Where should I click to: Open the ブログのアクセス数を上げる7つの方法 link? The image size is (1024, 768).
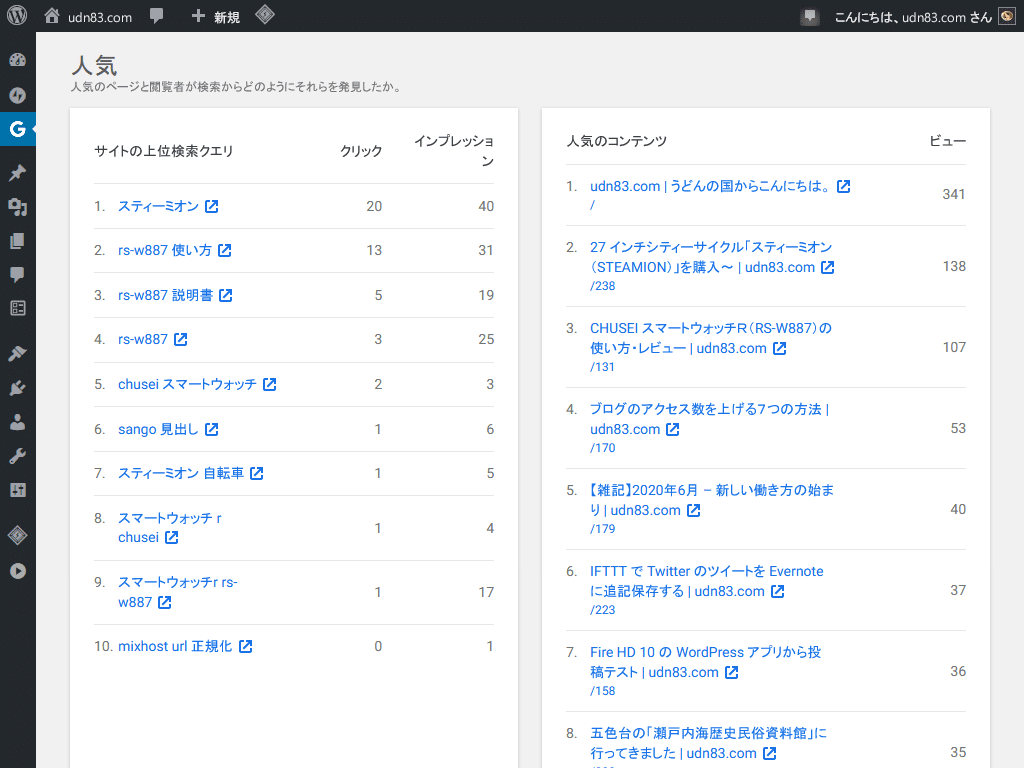pyautogui.click(x=710, y=419)
